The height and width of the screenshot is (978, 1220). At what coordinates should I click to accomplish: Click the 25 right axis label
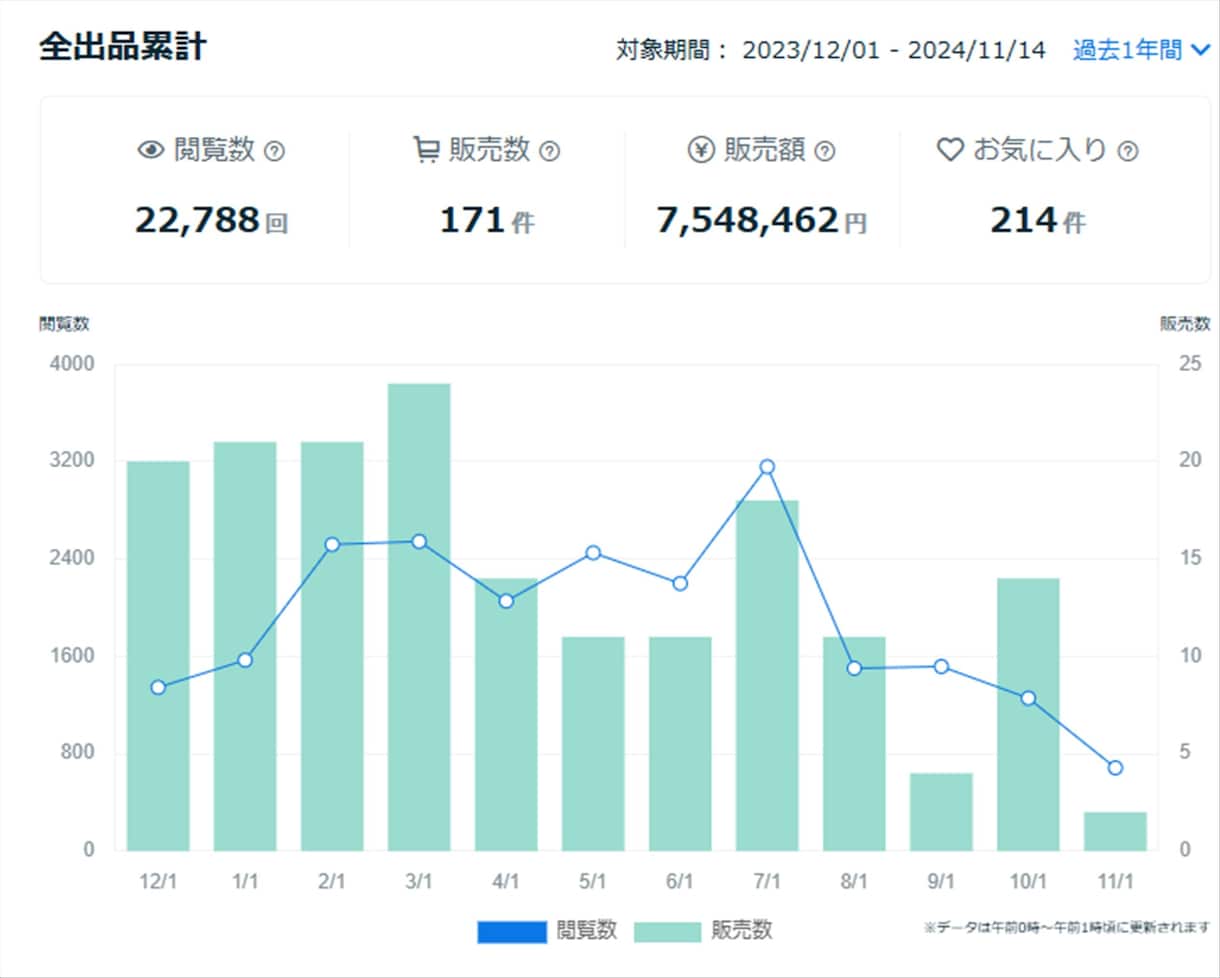(x=1190, y=364)
